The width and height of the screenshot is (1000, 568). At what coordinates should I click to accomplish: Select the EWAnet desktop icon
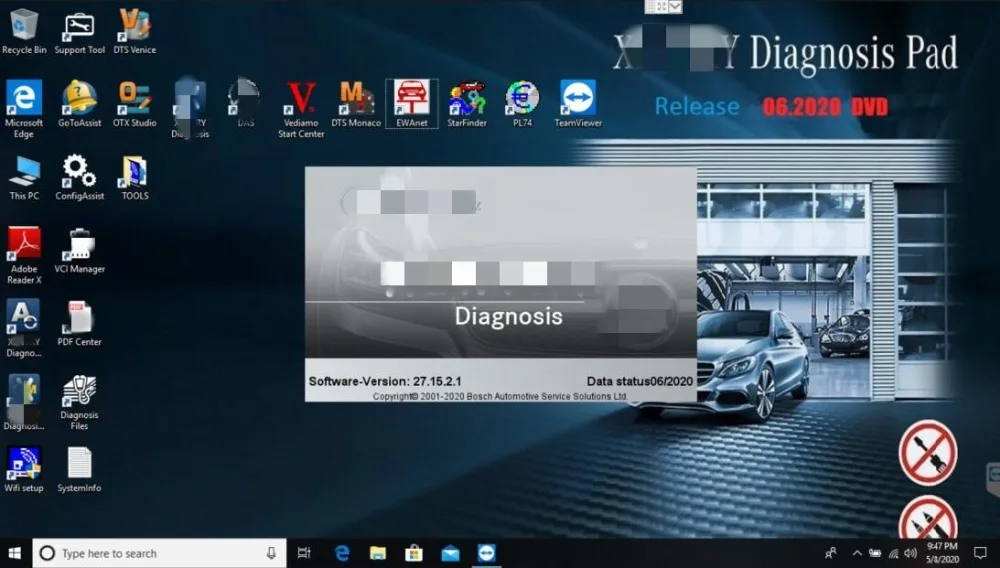pos(411,104)
